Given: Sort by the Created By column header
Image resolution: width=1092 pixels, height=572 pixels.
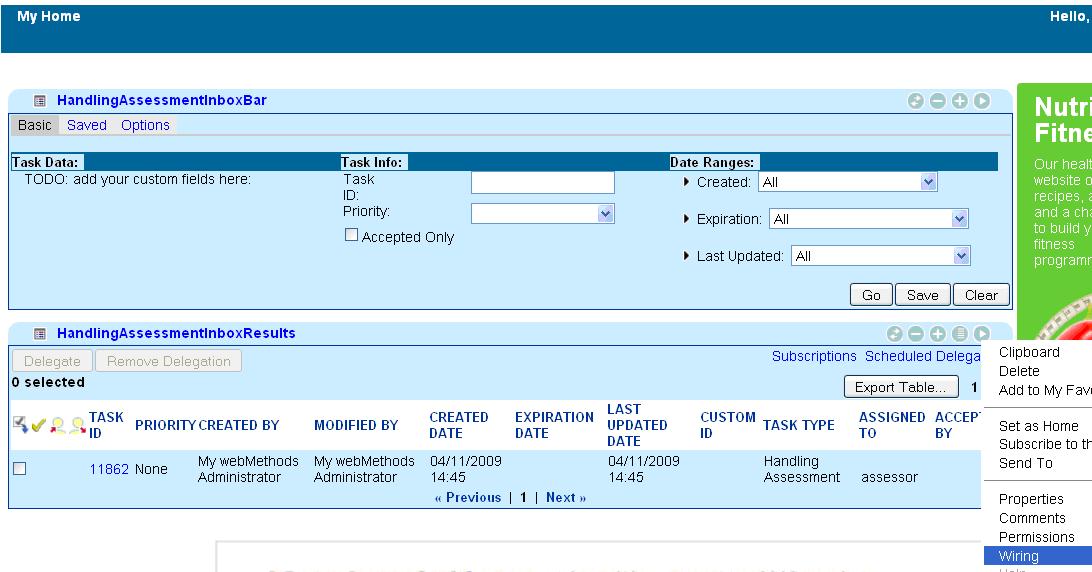Looking at the screenshot, I should pyautogui.click(x=239, y=425).
